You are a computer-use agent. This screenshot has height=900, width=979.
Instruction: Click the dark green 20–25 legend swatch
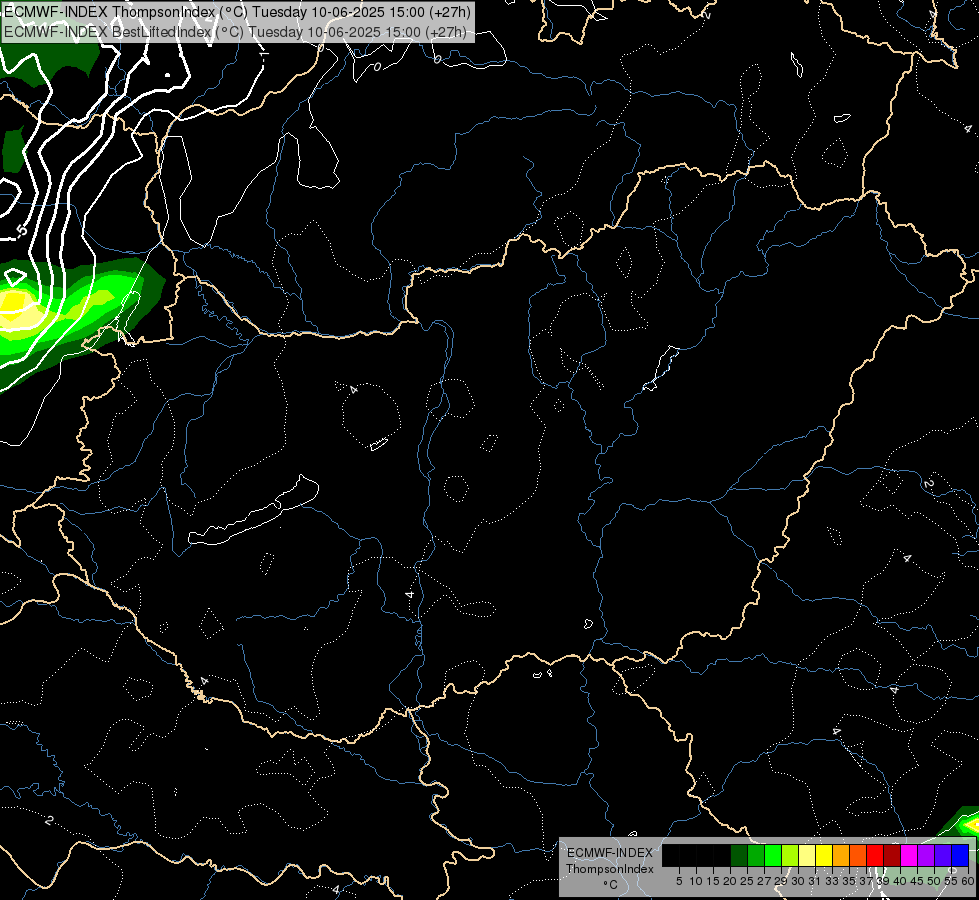click(x=739, y=855)
